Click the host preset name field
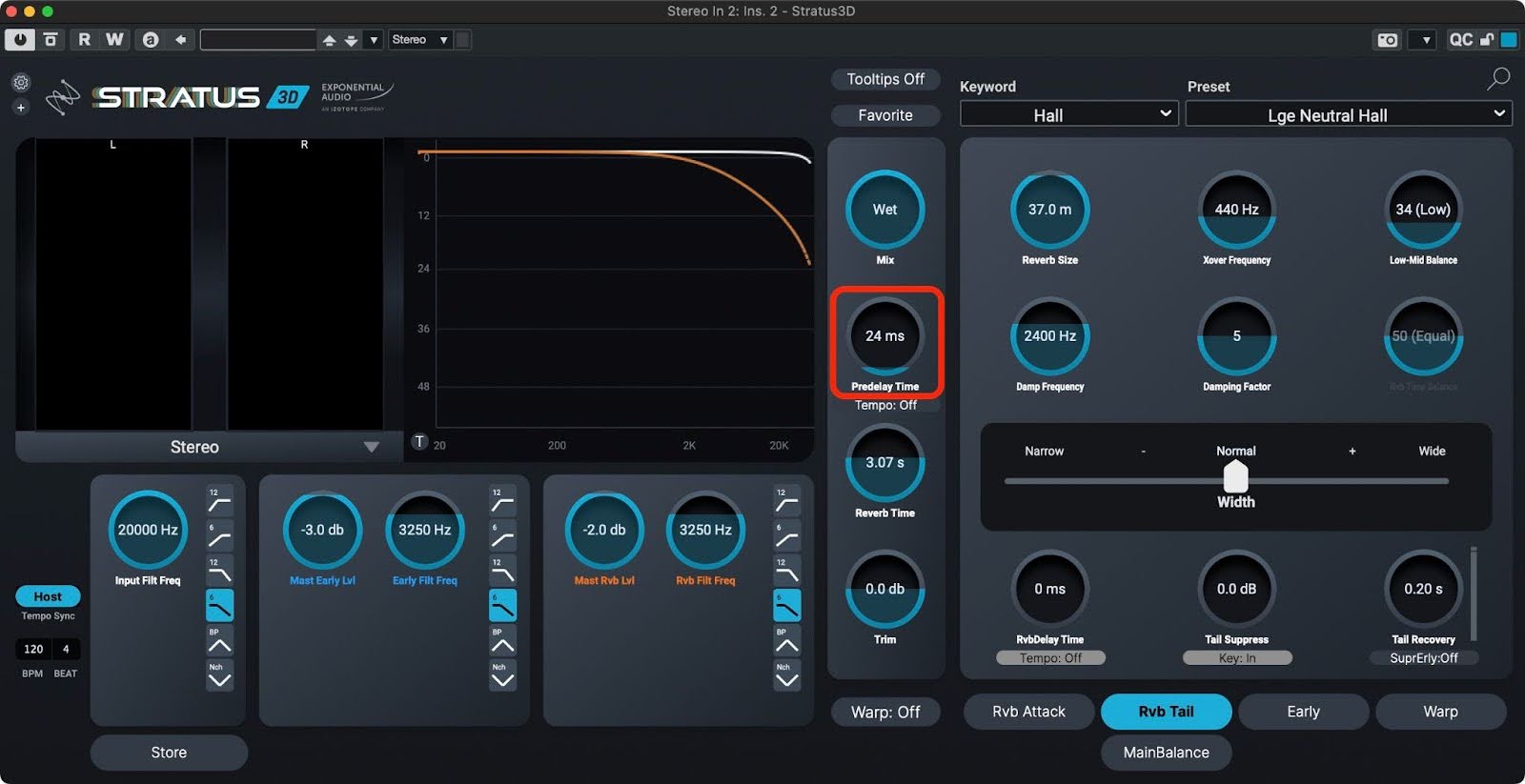This screenshot has height=784, width=1525. [x=257, y=40]
